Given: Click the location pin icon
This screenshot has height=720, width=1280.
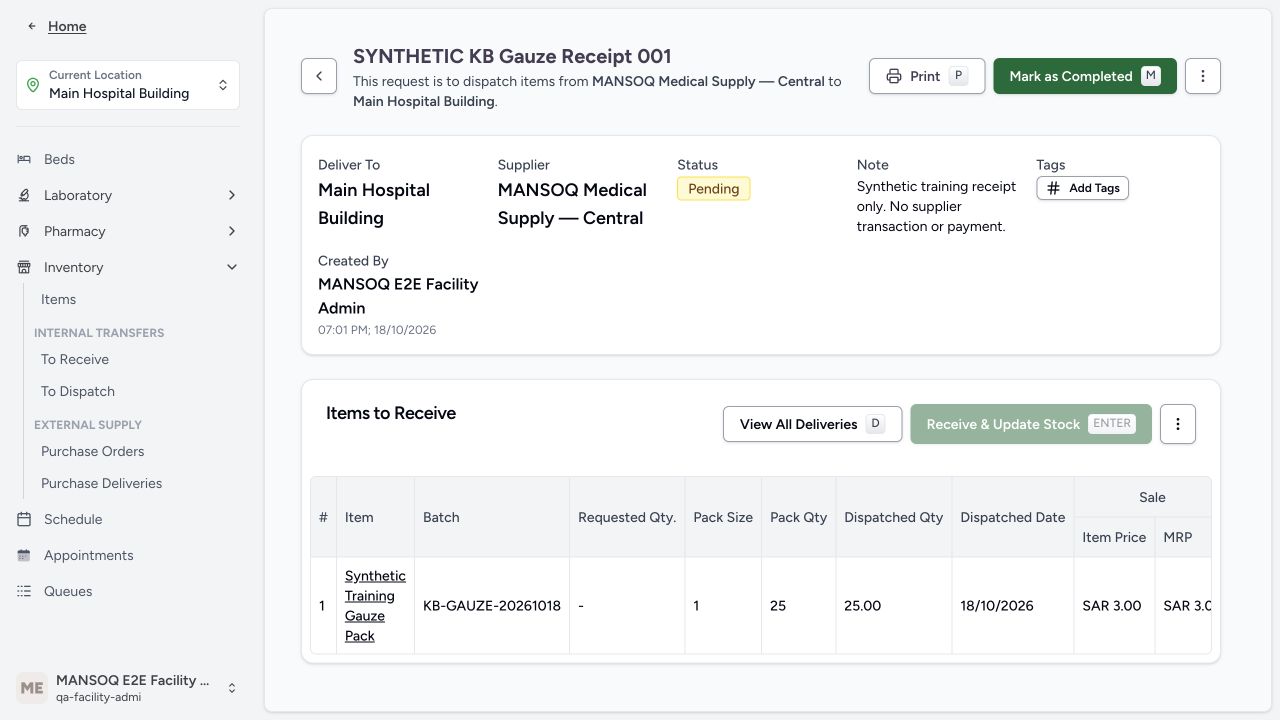Looking at the screenshot, I should click(33, 84).
